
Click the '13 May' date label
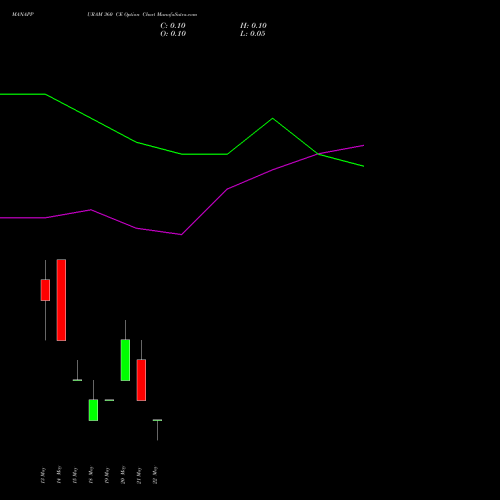[43, 475]
